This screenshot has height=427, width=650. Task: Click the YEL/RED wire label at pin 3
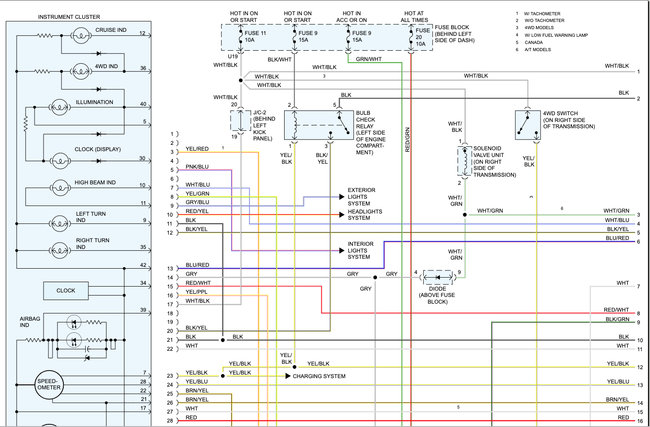point(197,149)
